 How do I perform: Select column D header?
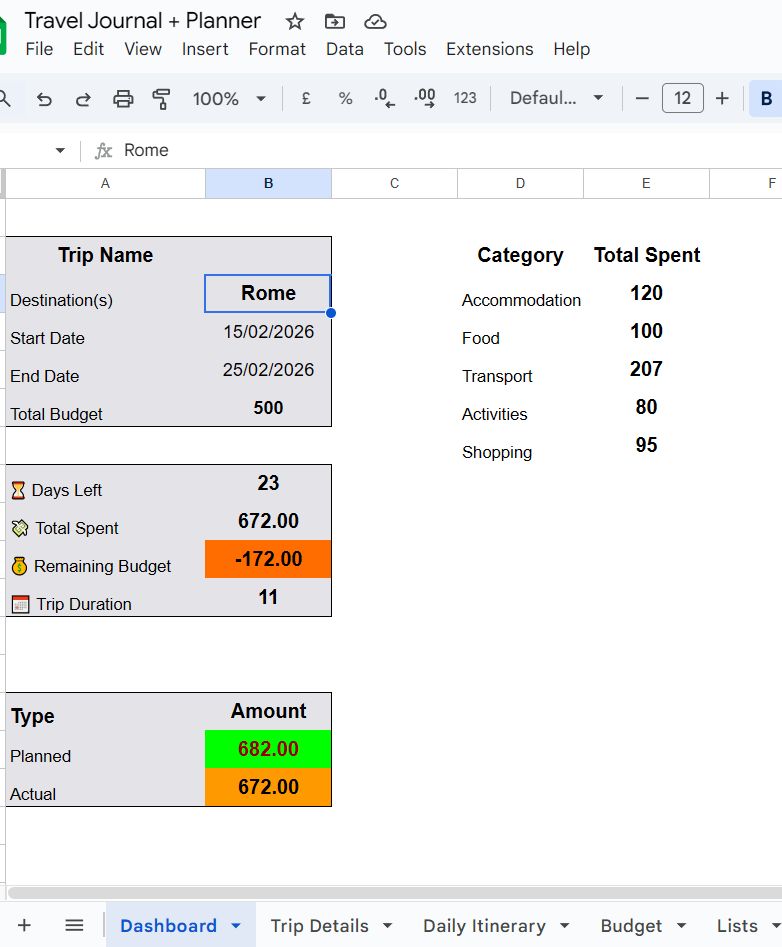520,184
